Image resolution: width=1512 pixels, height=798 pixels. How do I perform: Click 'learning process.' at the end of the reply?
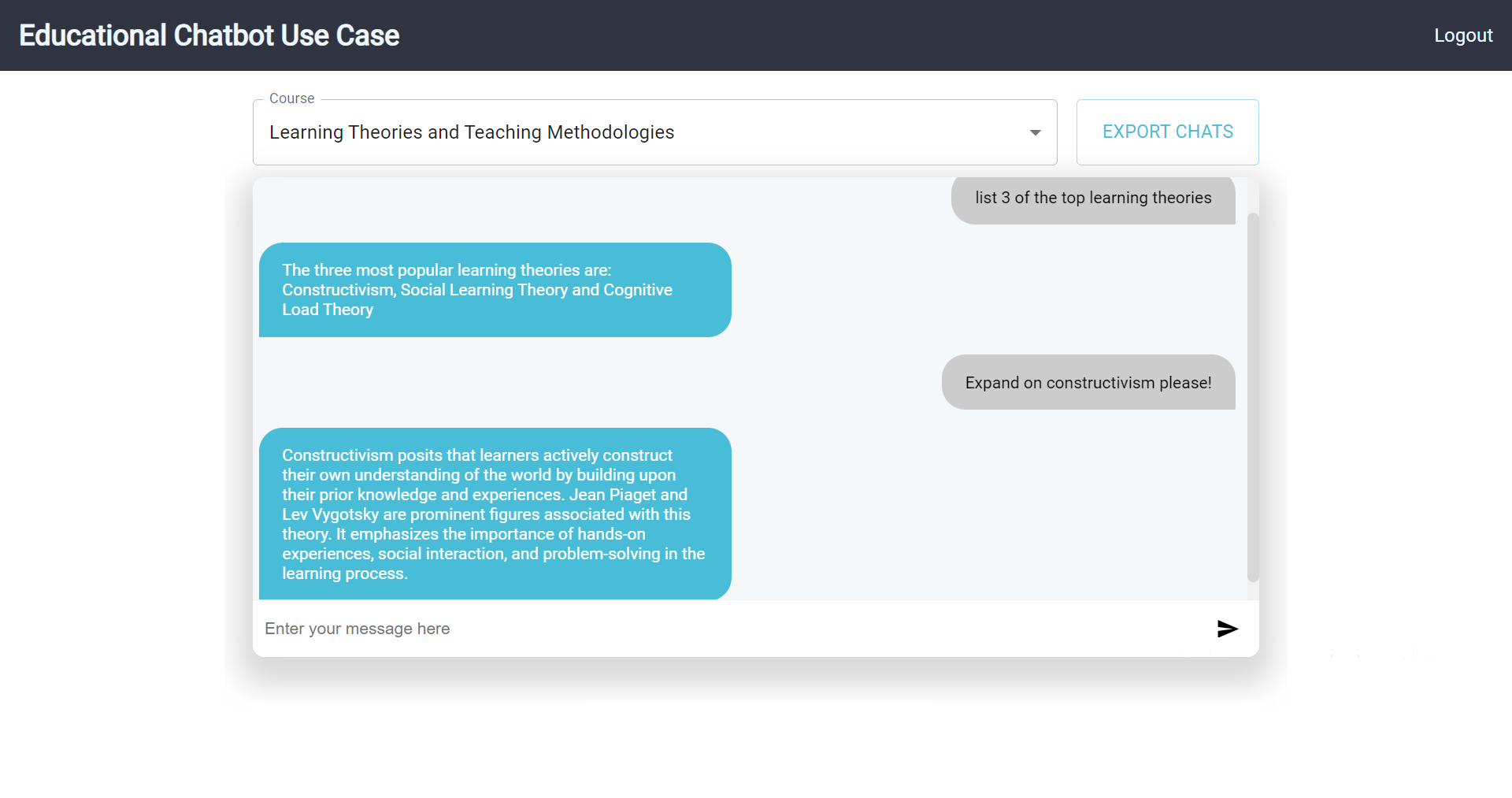click(x=345, y=573)
